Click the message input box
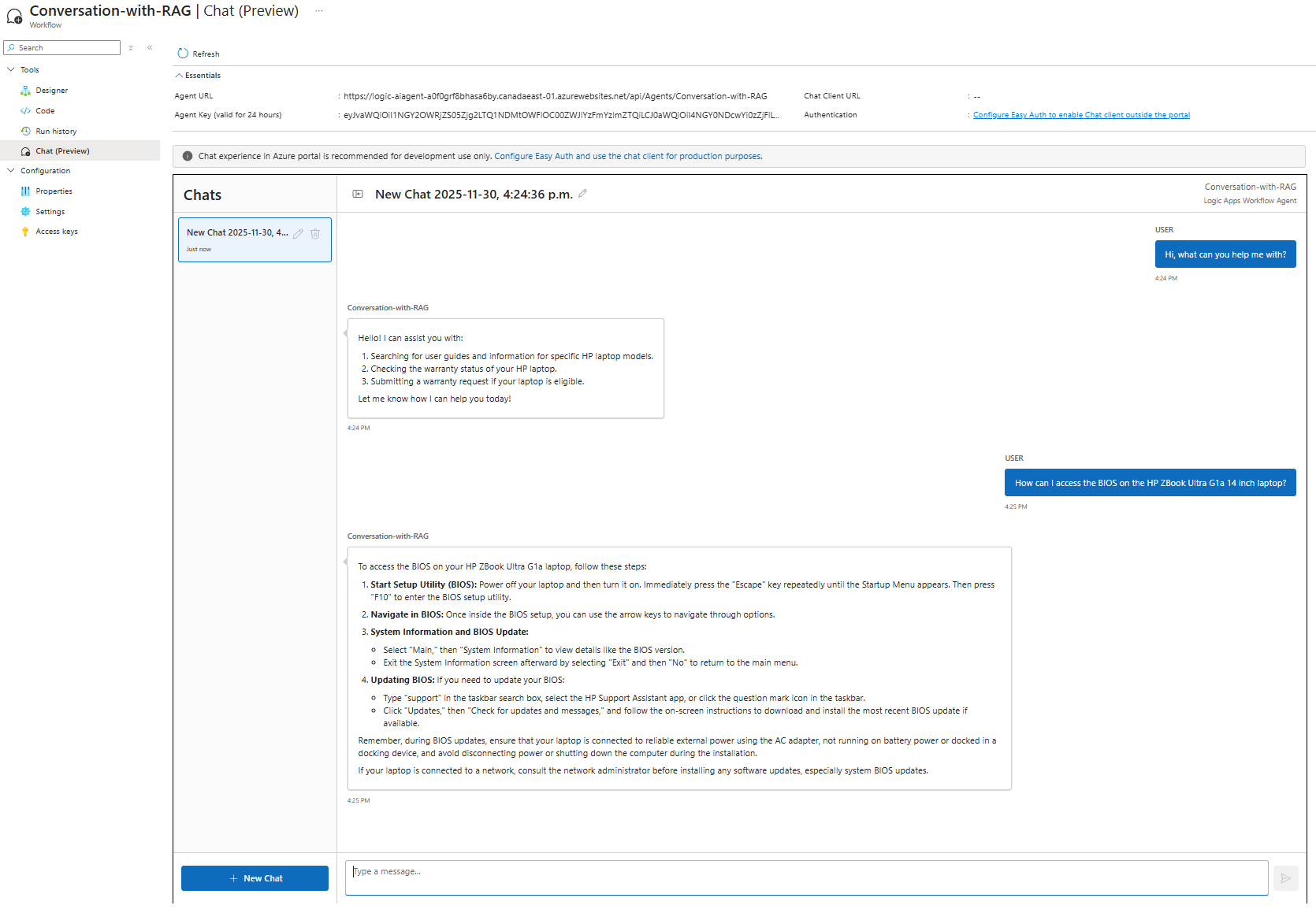Screen dimensions: 1316x909 point(805,877)
